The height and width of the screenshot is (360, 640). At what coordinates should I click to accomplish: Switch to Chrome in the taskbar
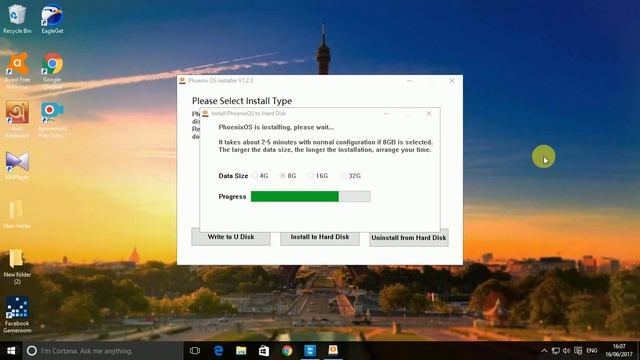[287, 351]
